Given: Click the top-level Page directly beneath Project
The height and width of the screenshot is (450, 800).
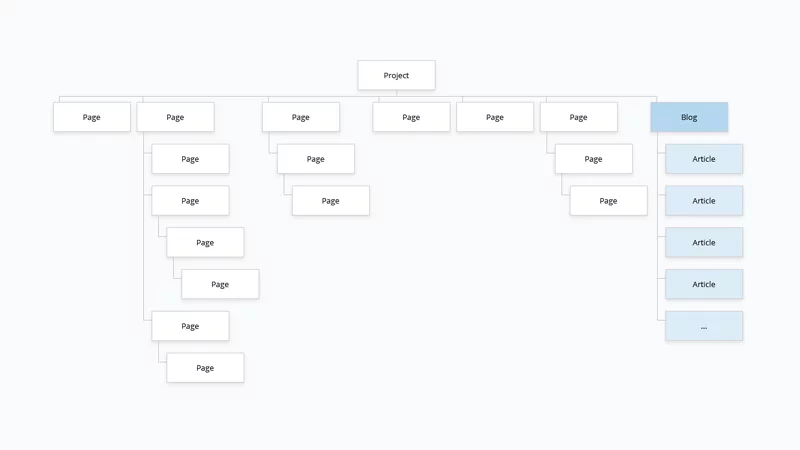Looking at the screenshot, I should 411,117.
